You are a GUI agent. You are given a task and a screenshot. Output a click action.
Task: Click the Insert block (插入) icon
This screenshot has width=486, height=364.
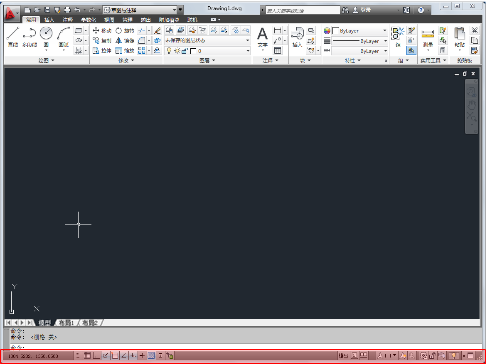click(297, 37)
